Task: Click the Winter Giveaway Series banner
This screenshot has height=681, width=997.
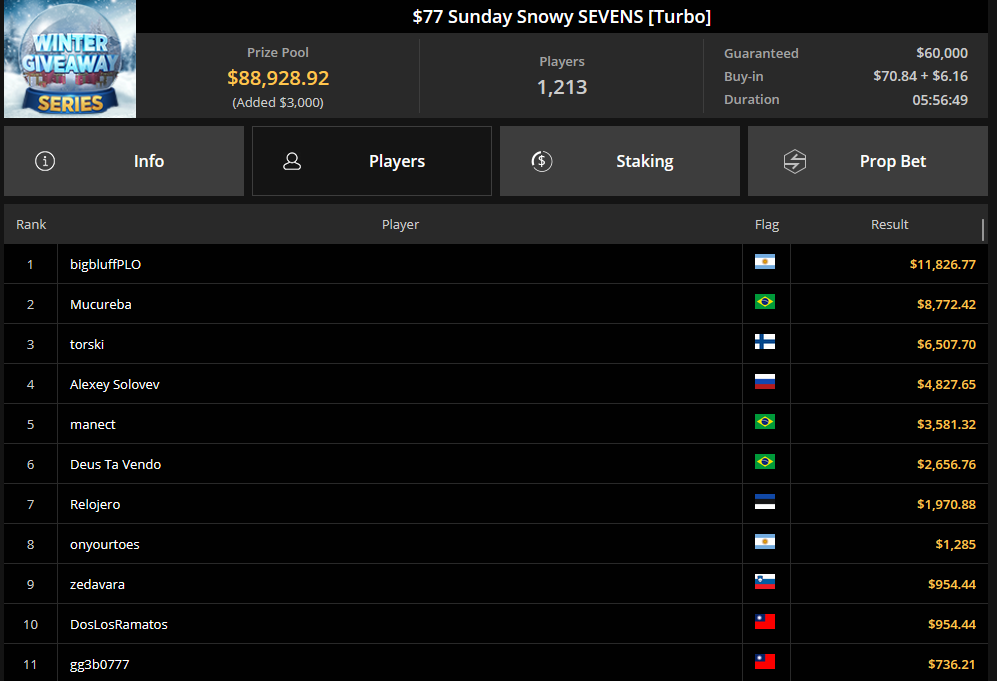Action: 69,60
